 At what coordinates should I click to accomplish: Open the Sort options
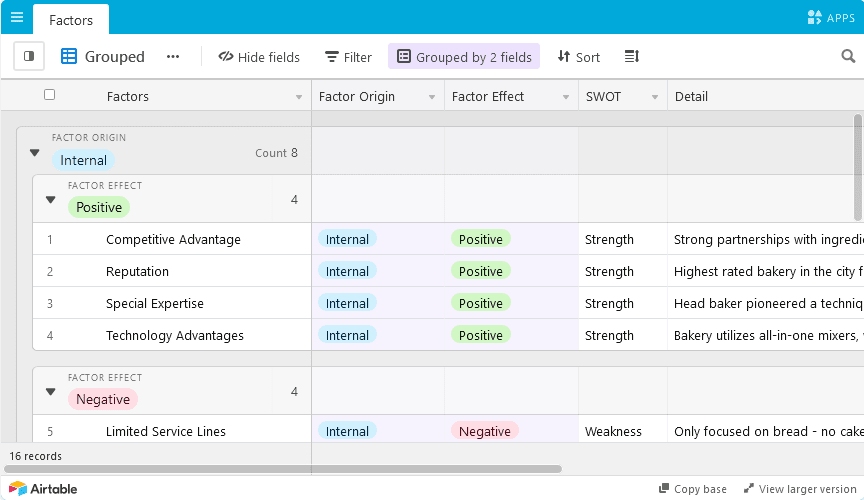point(579,57)
